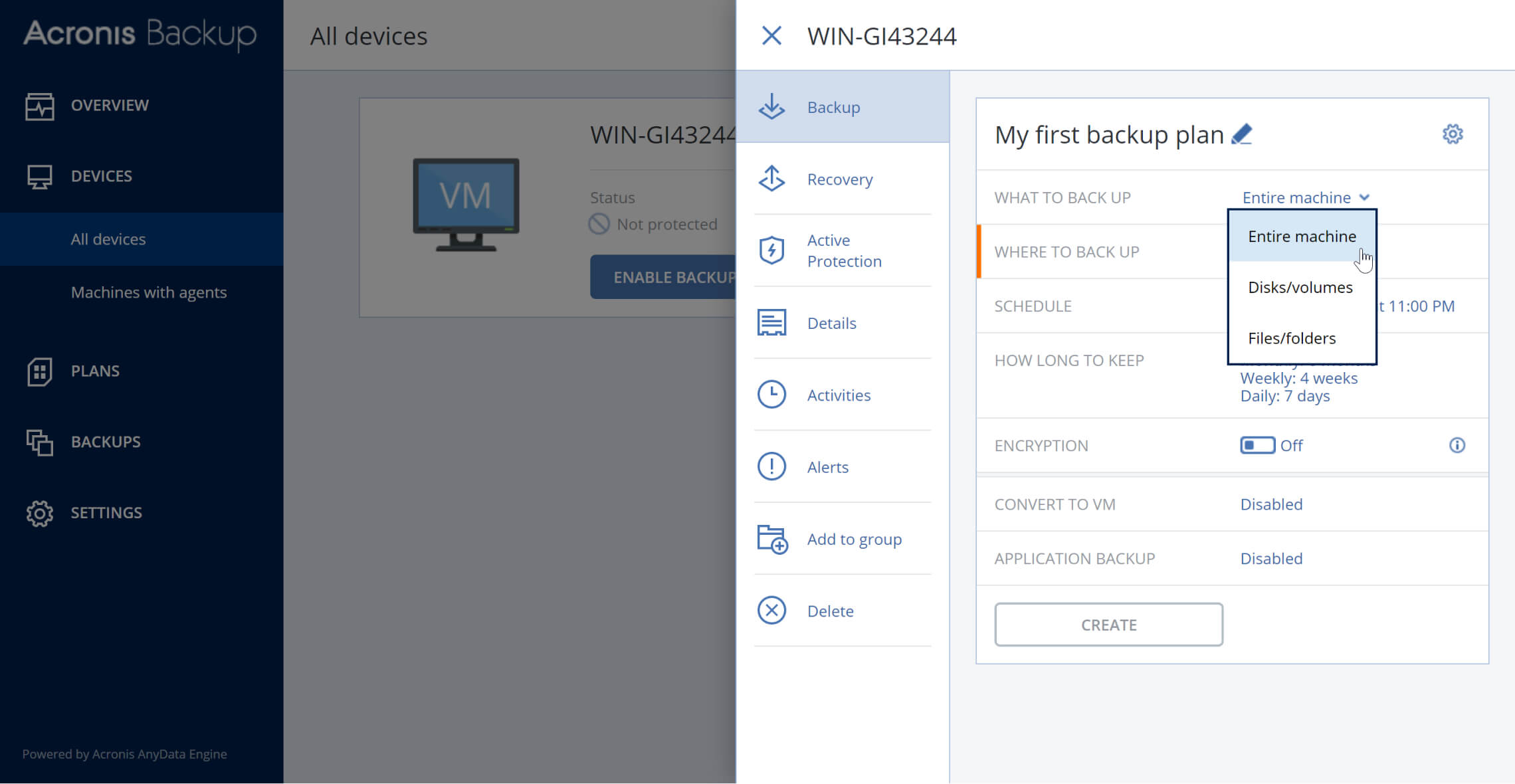Click the ENABLE BACKUP button
Image resolution: width=1515 pixels, height=784 pixels.
pos(664,277)
